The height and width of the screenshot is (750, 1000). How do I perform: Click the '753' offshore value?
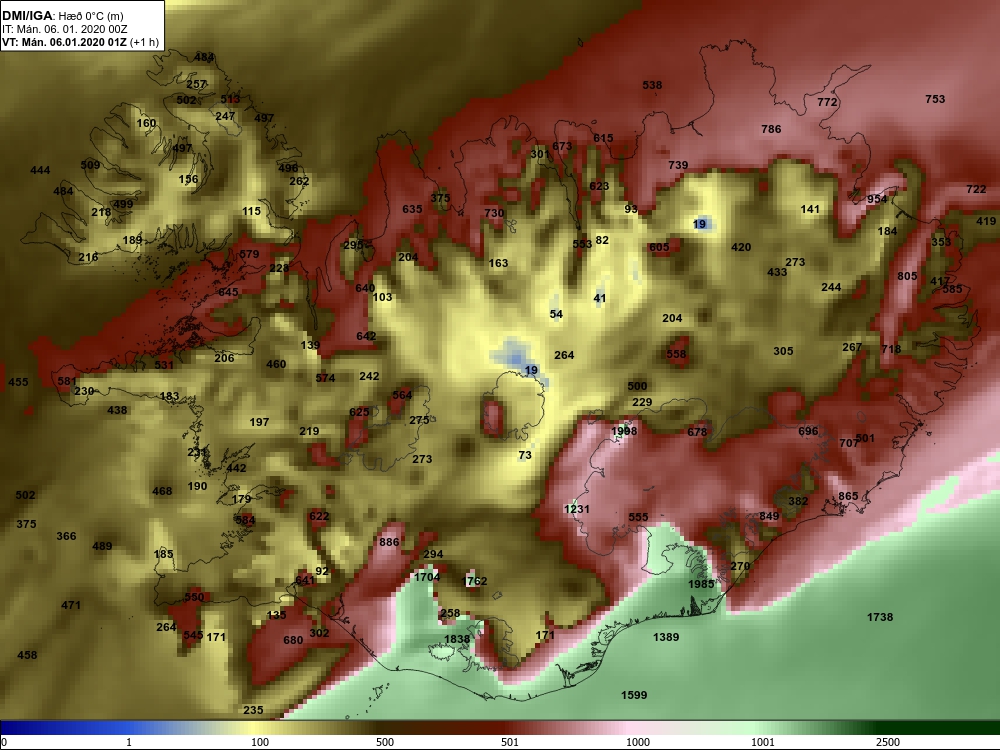[935, 99]
